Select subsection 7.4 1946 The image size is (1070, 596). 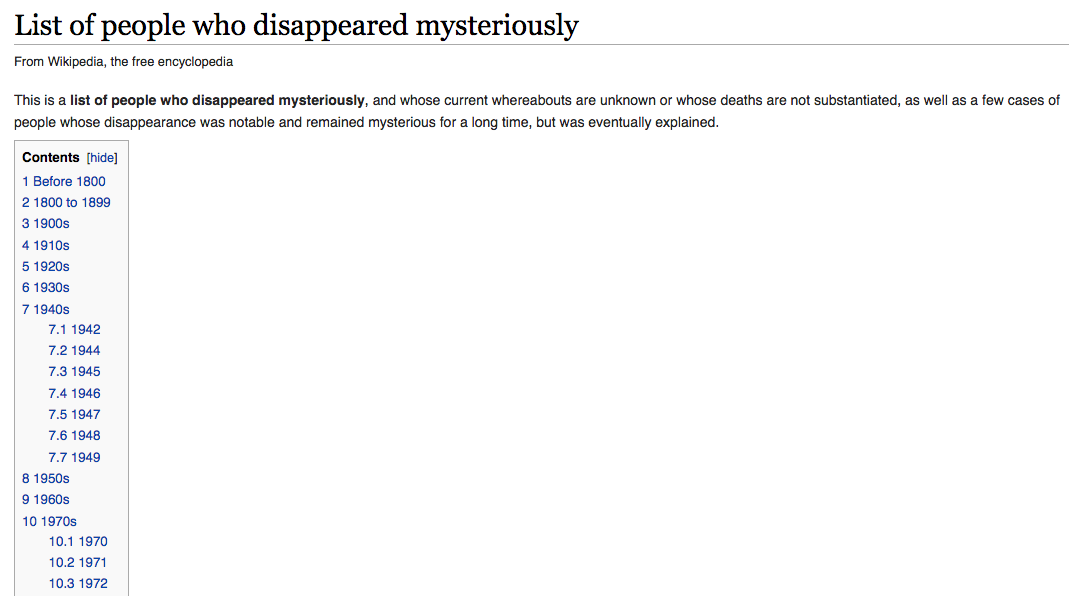[x=74, y=394]
